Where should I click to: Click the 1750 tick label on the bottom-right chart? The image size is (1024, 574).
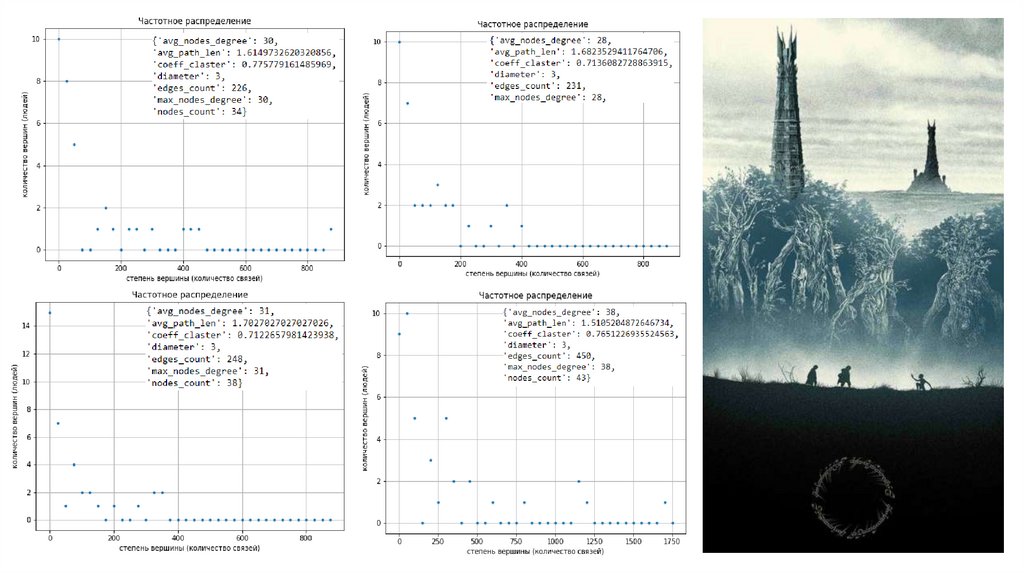pyautogui.click(x=672, y=541)
